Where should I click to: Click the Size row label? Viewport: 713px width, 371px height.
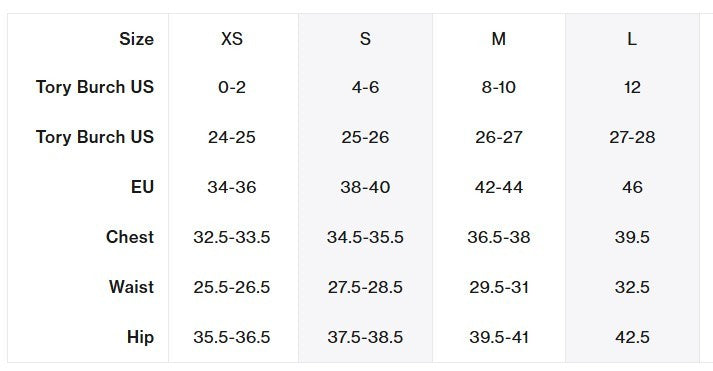click(136, 39)
